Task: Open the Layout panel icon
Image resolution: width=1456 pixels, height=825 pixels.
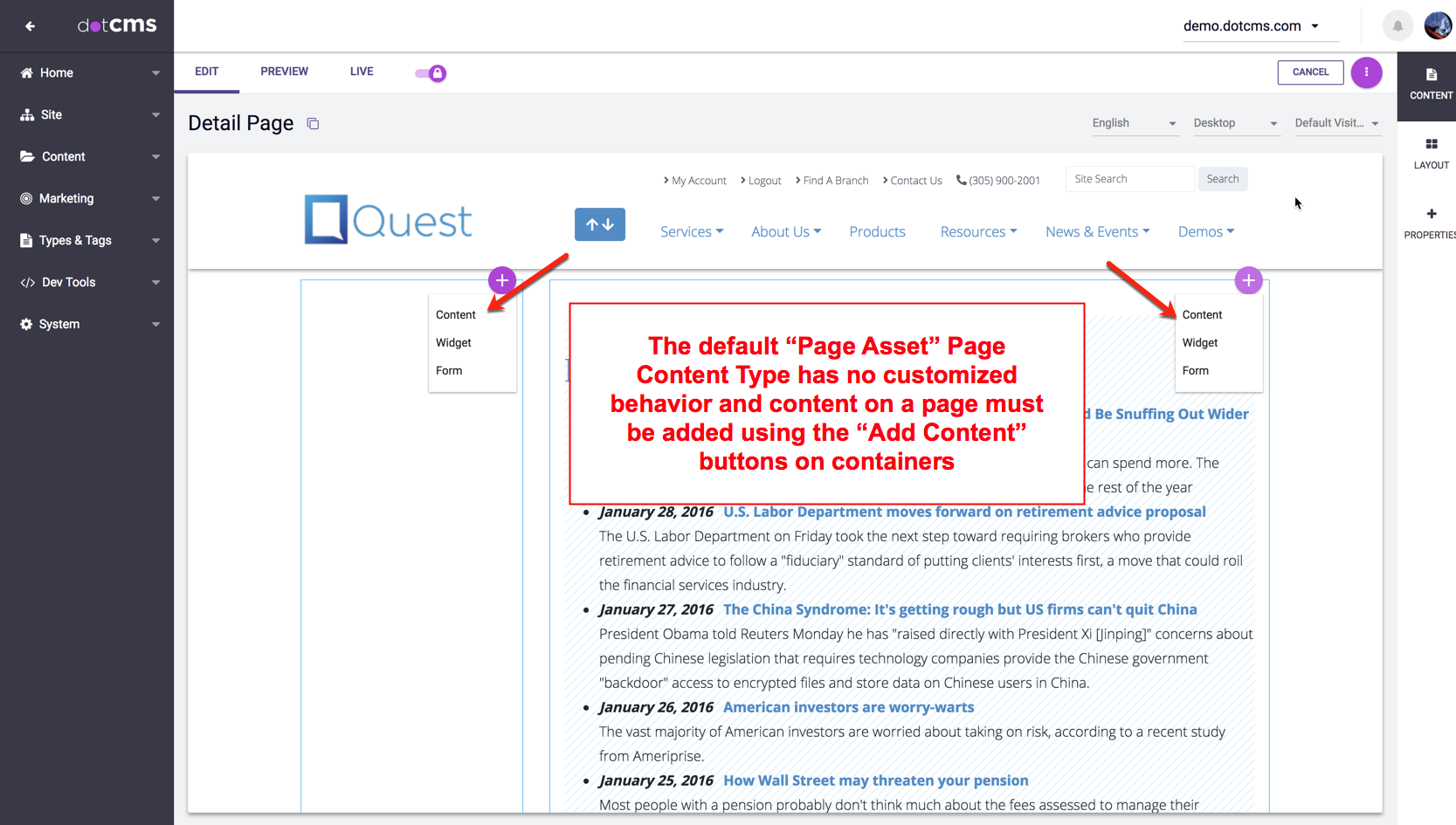Action: coord(1431,153)
